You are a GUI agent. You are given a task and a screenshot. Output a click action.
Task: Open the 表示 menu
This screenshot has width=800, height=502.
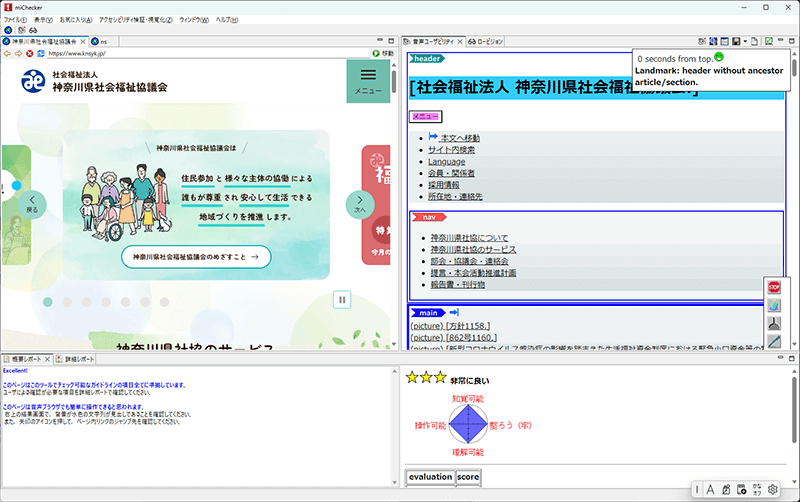(x=43, y=20)
